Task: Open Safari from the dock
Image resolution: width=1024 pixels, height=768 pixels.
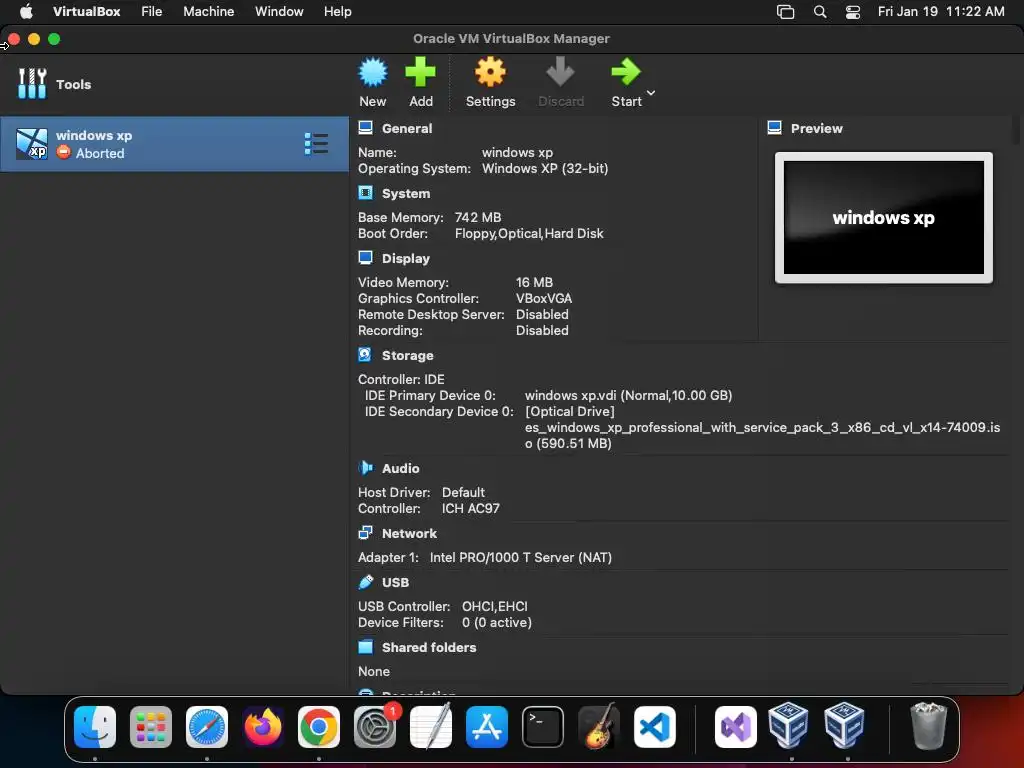Action: [x=207, y=727]
